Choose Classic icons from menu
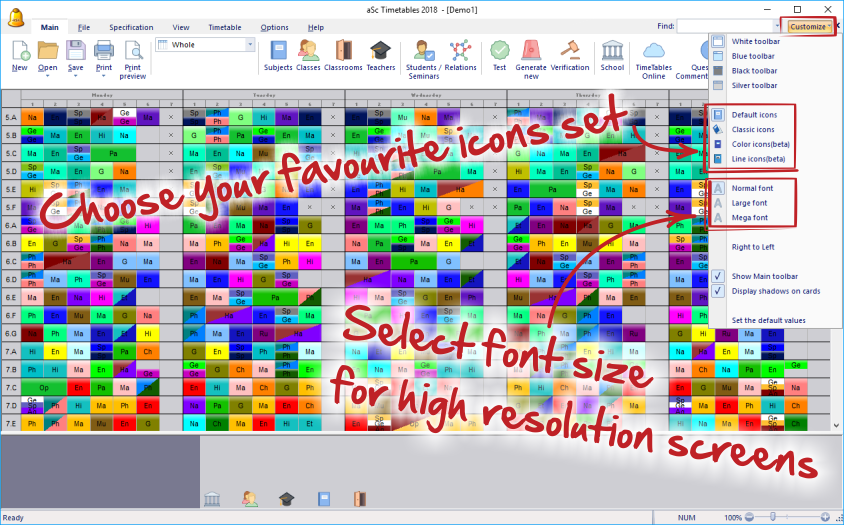The height and width of the screenshot is (525, 844). click(x=752, y=129)
